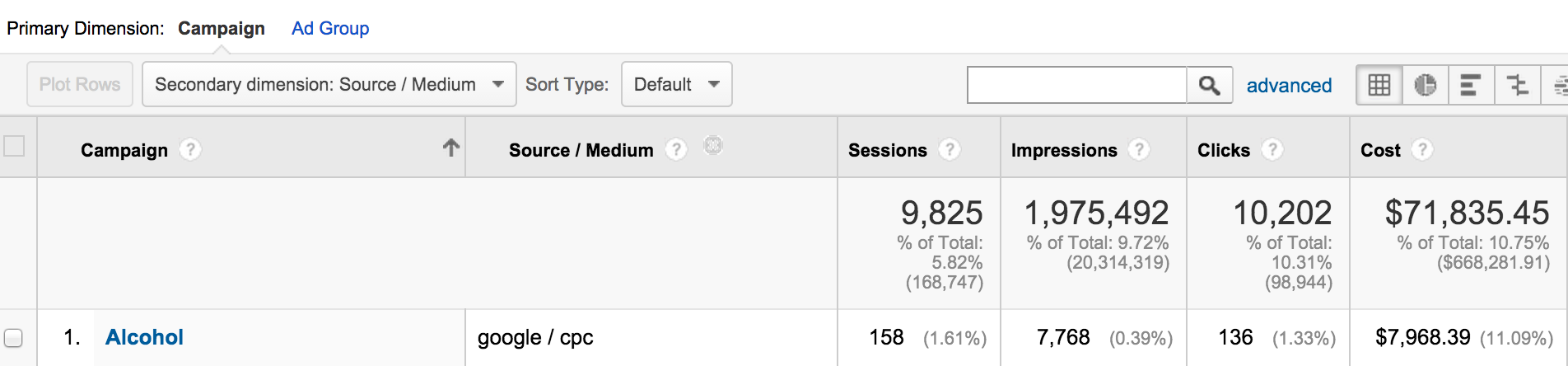
Task: Switch primary dimension to Ad Group
Action: pos(330,28)
